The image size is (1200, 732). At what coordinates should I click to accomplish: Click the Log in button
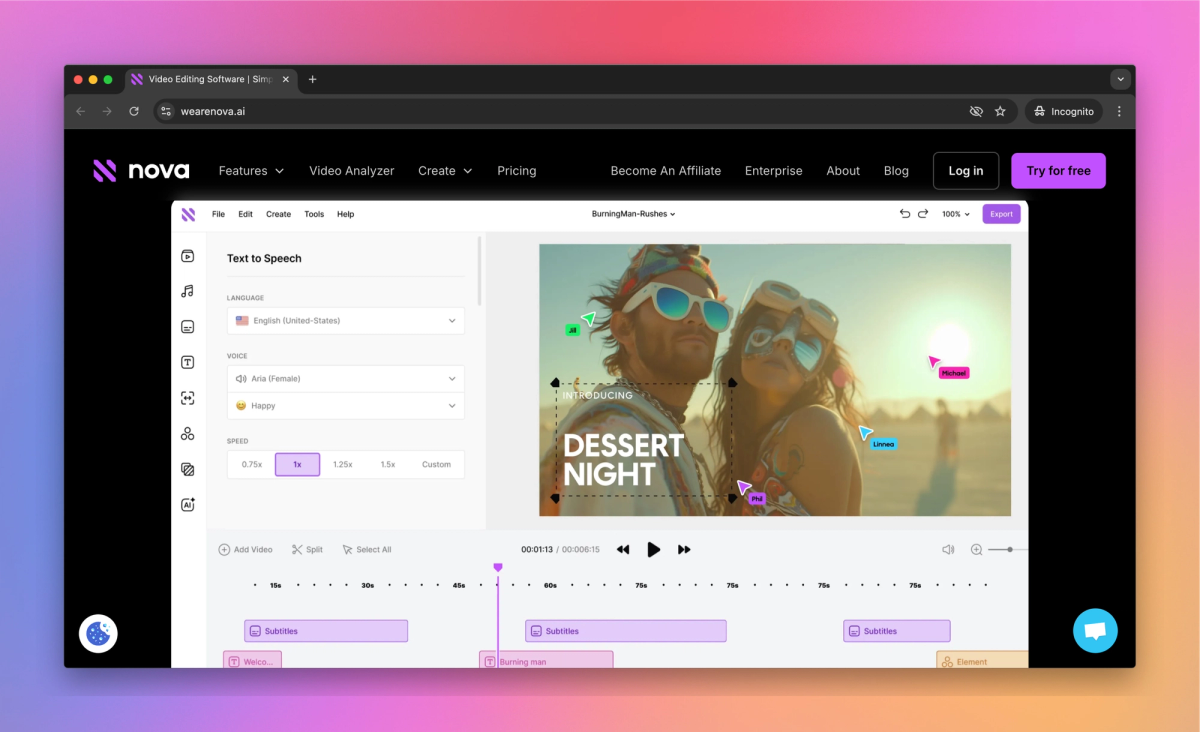coord(966,171)
